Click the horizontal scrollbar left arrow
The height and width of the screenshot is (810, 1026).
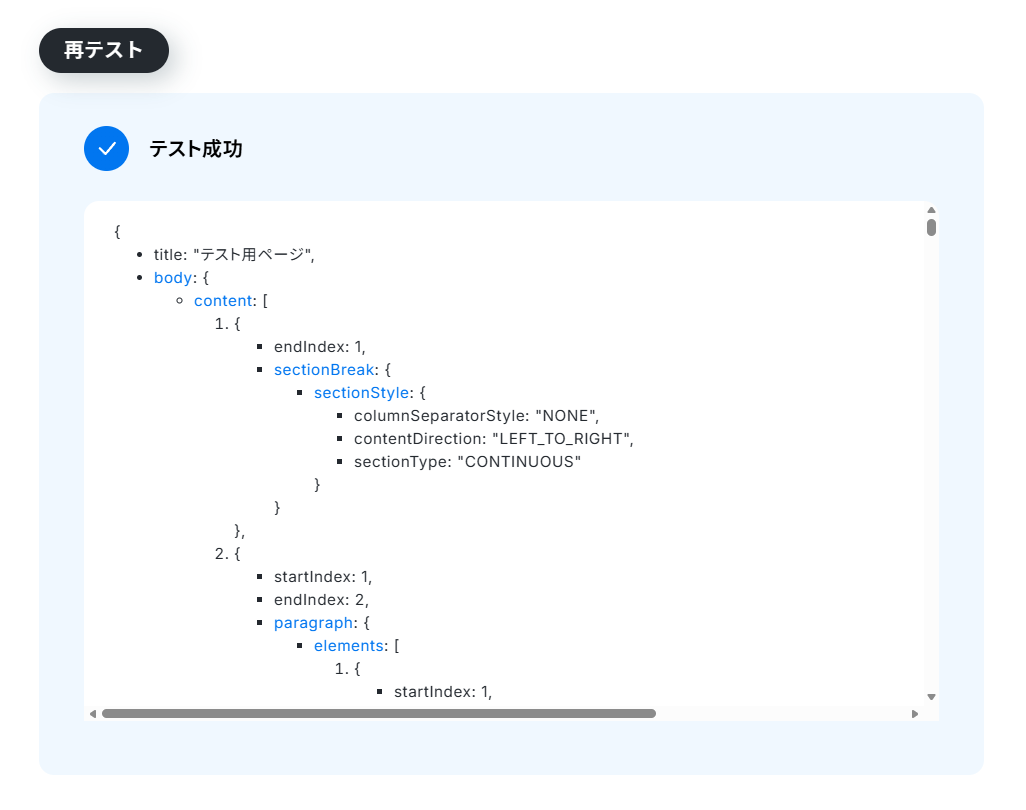point(93,714)
